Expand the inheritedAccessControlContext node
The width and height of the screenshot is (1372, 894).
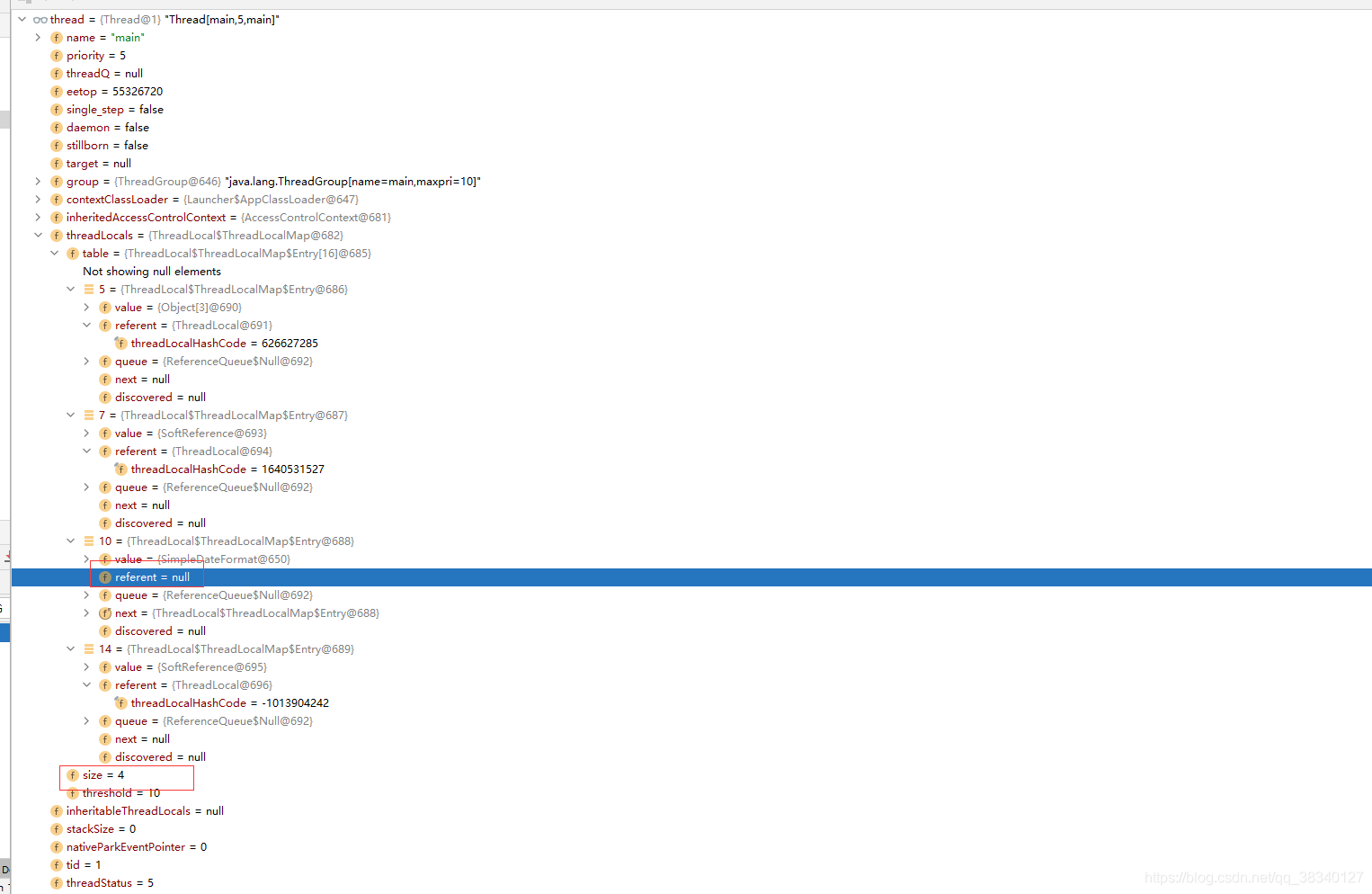click(x=37, y=217)
